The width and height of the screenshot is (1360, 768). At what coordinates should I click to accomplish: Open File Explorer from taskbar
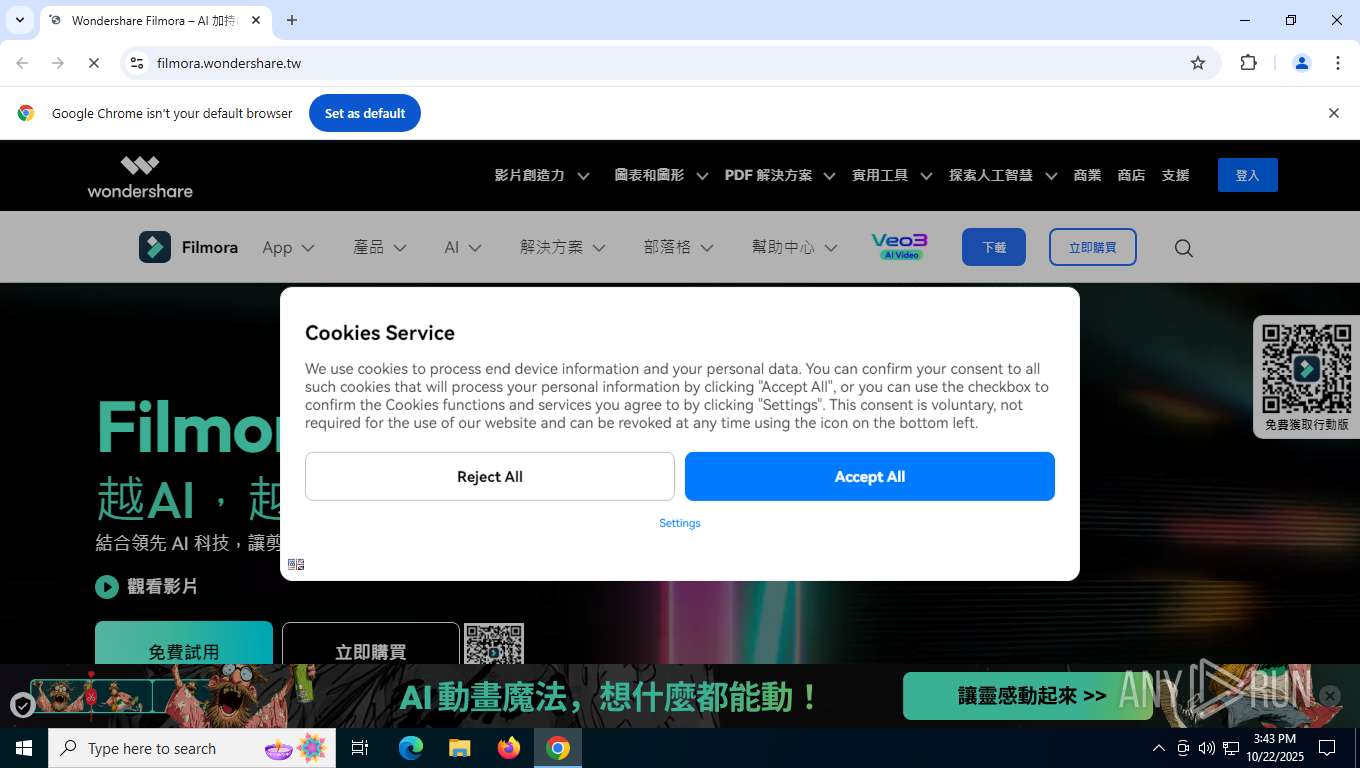[460, 748]
